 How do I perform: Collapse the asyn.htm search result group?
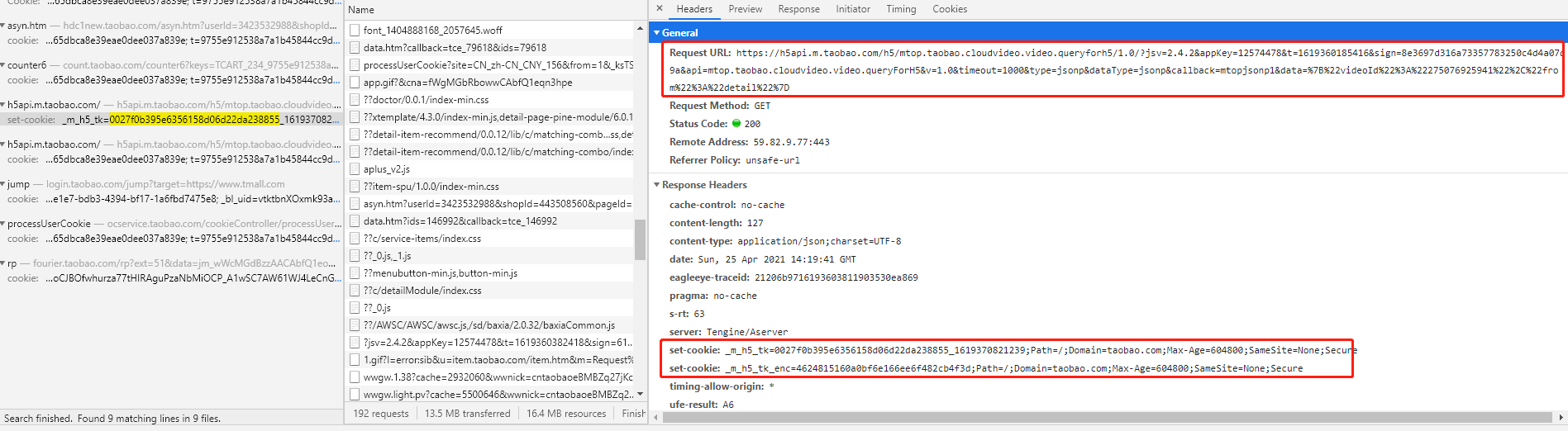pos(3,26)
